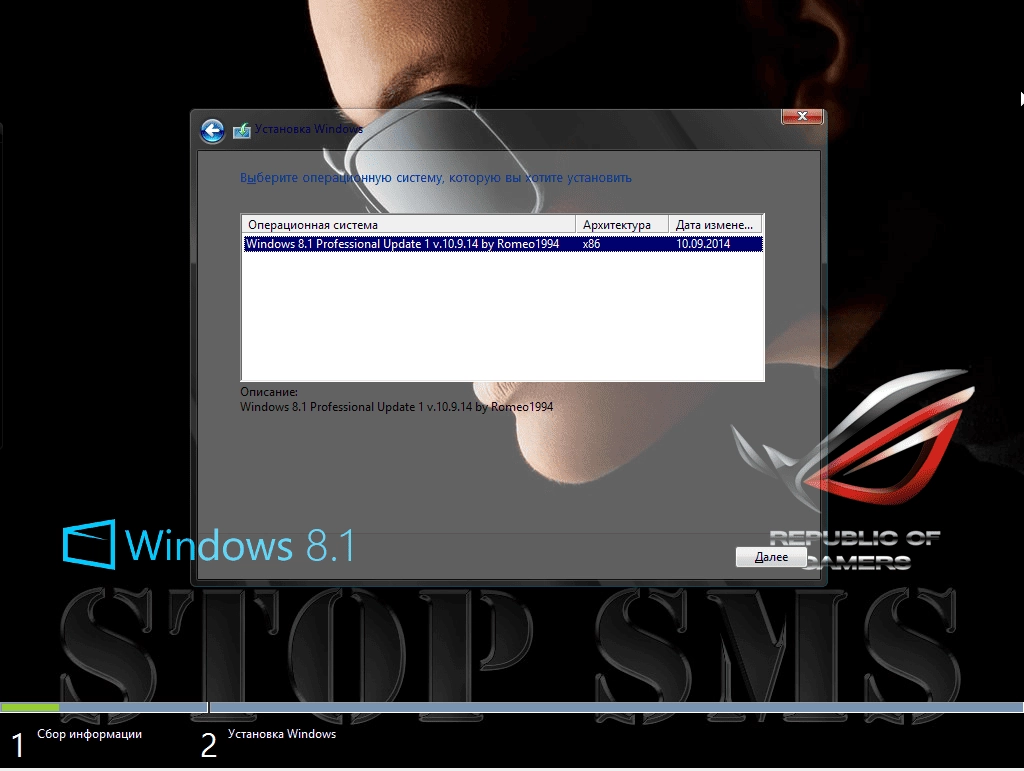Viewport: 1024px width, 771px height.
Task: Click the heading Выберите операционную систему
Action: point(436,178)
